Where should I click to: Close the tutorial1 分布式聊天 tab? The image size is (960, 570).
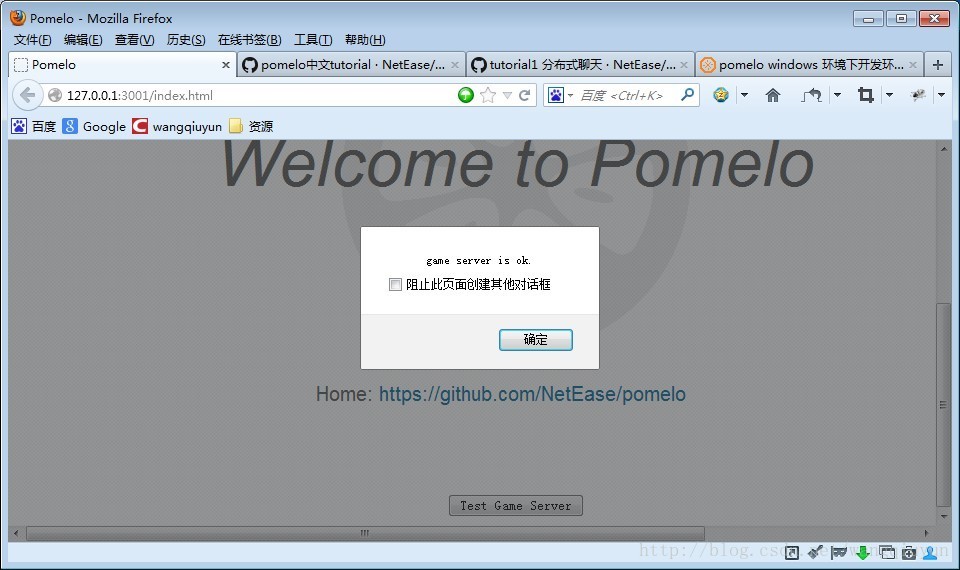(684, 64)
